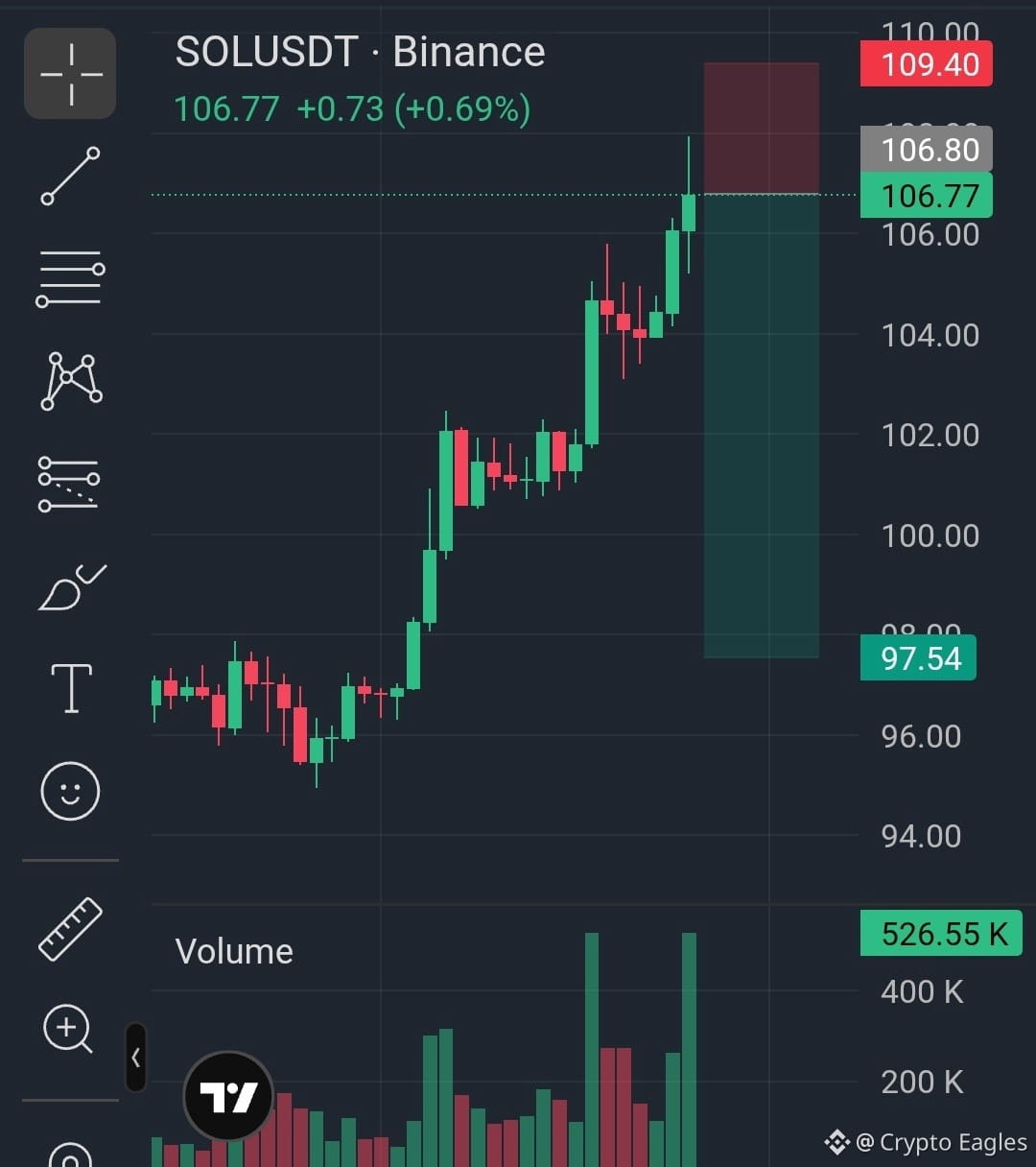1036x1167 pixels.
Task: Click the 96.00 price axis label
Action: 921,736
